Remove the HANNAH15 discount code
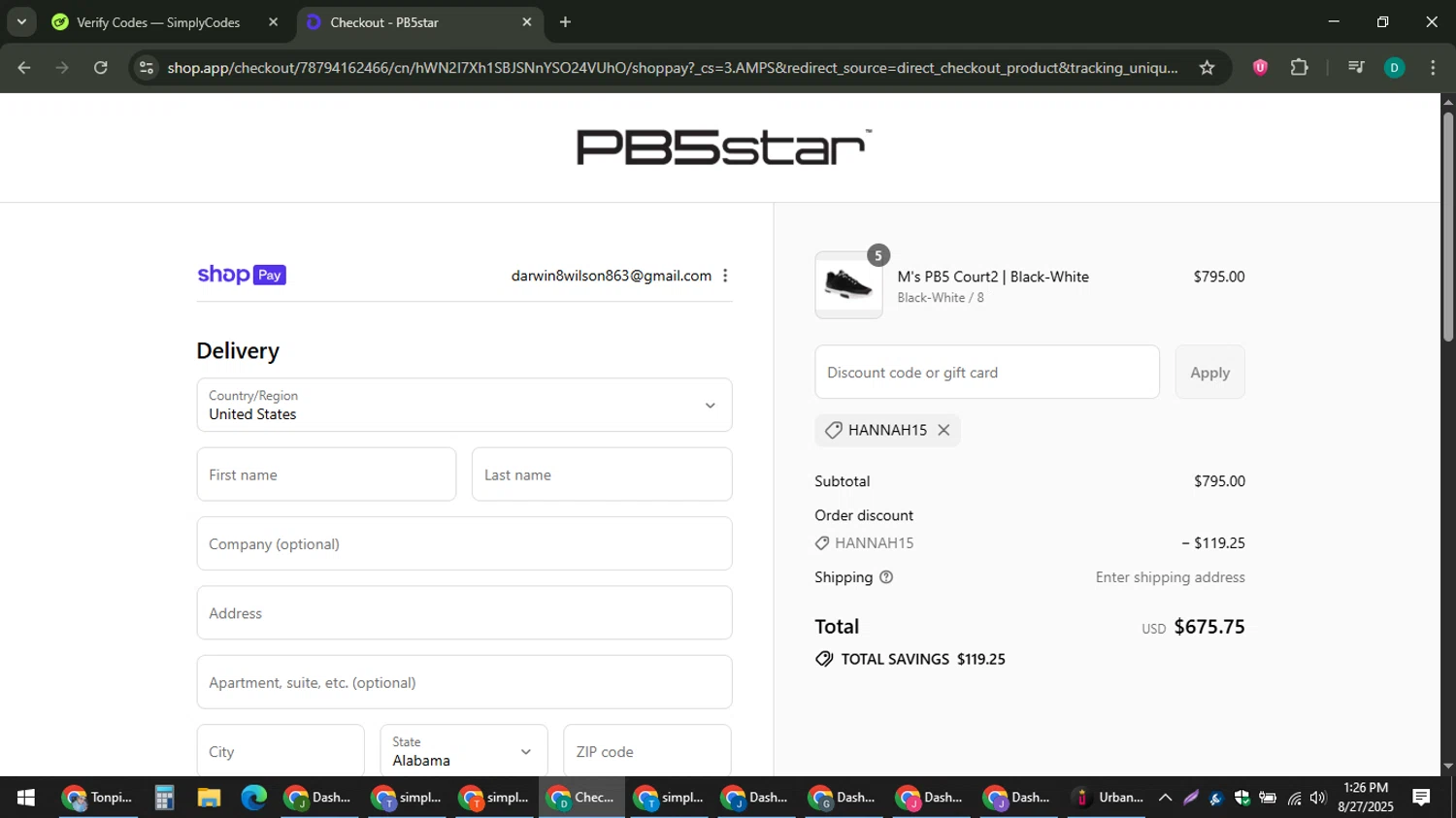Screen dimensions: 1456x818 tap(943, 430)
